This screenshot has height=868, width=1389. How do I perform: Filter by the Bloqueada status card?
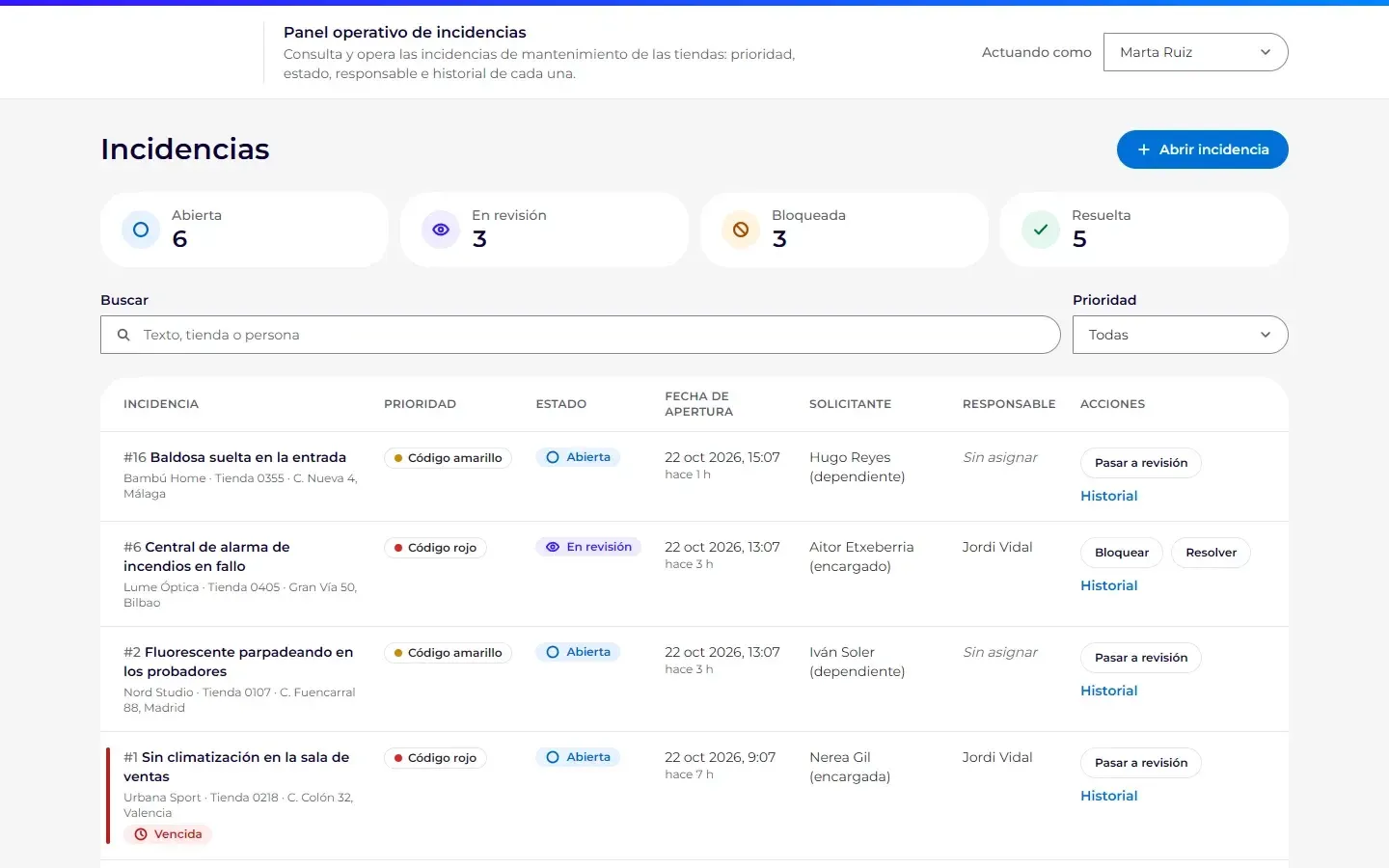(x=844, y=230)
